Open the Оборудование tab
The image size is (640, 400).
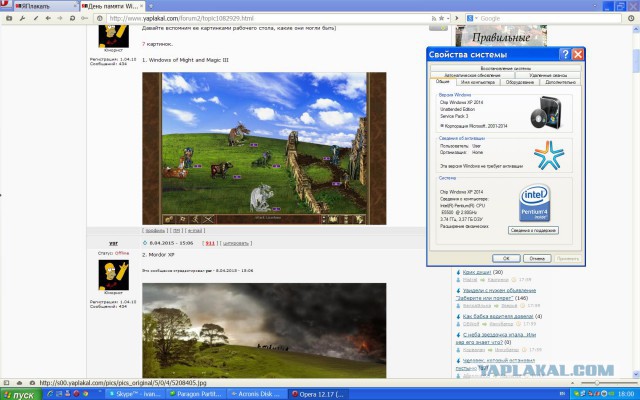point(519,82)
